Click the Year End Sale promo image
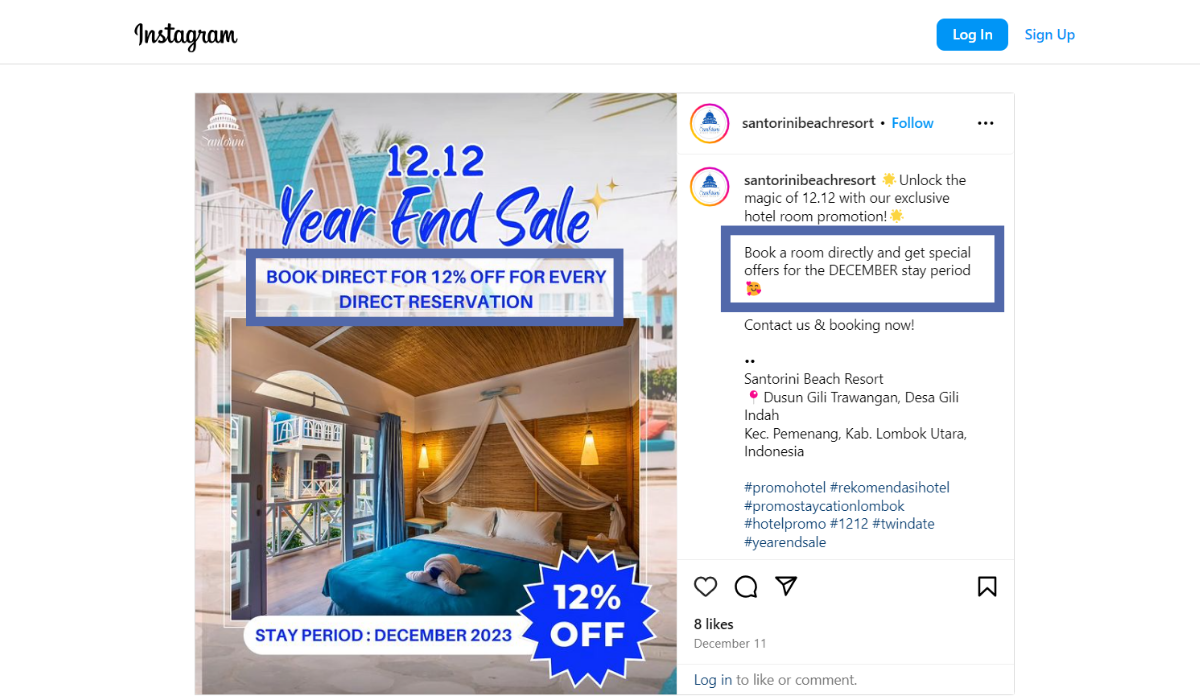 (436, 394)
